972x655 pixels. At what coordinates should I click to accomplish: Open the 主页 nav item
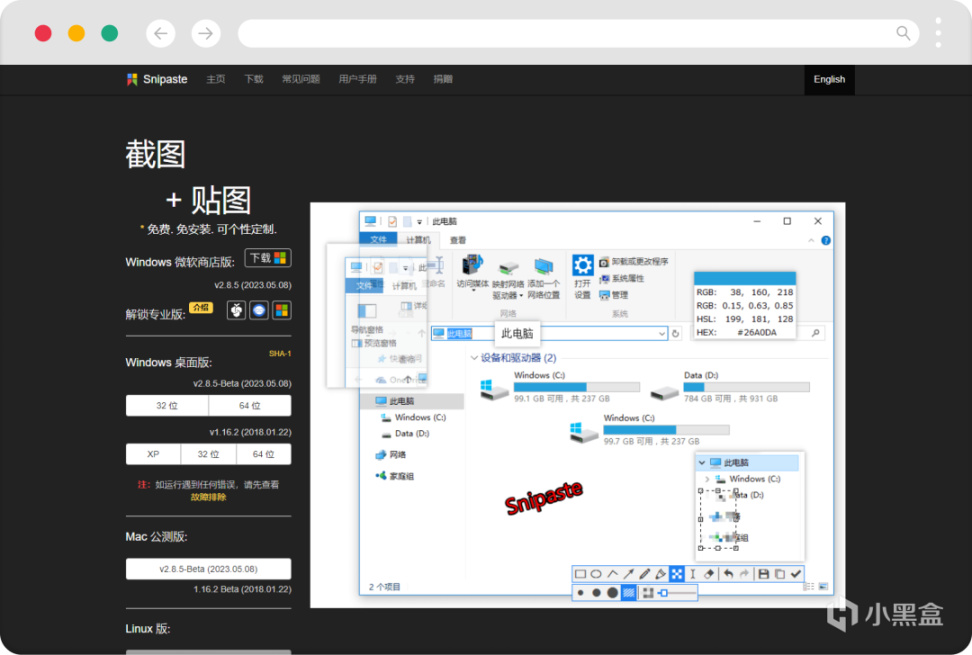click(x=216, y=79)
